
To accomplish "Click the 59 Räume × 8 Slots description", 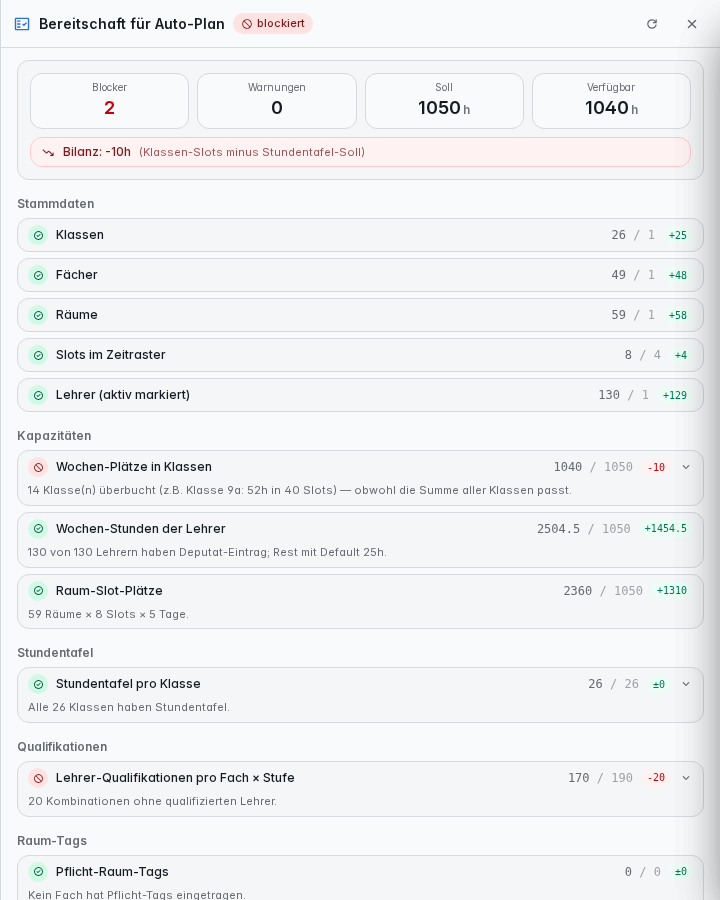I will (x=109, y=614).
